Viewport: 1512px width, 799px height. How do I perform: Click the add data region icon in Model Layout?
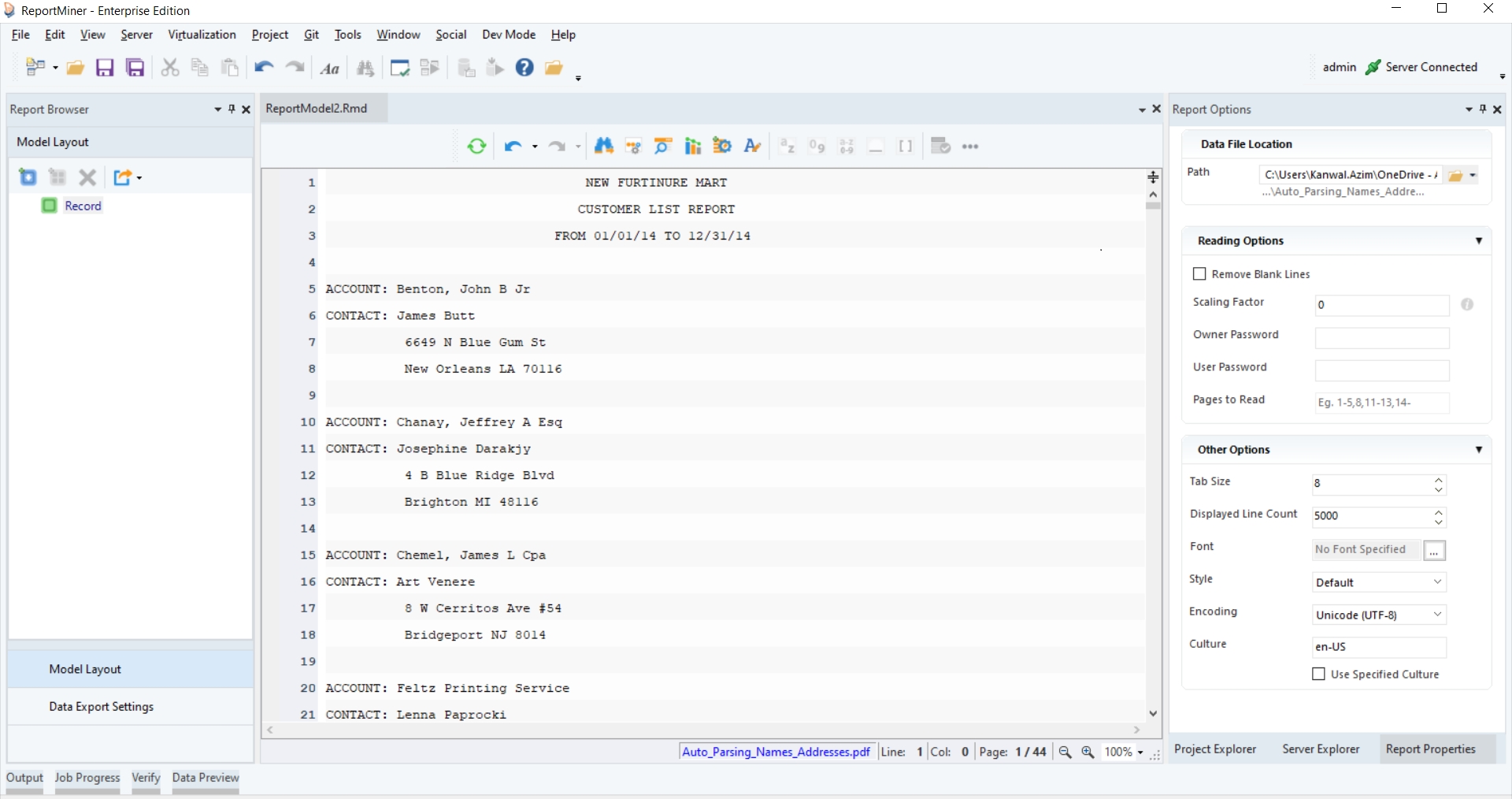click(28, 177)
